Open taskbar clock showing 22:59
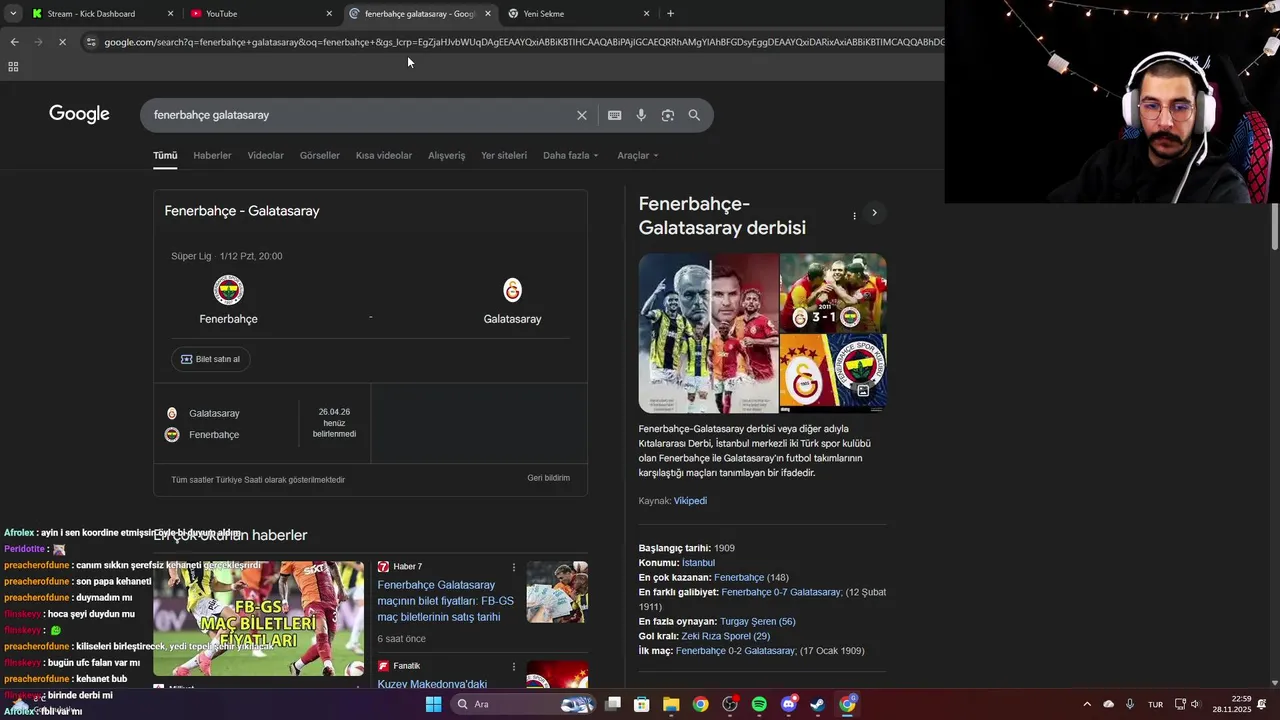1280x720 pixels. [1232, 704]
